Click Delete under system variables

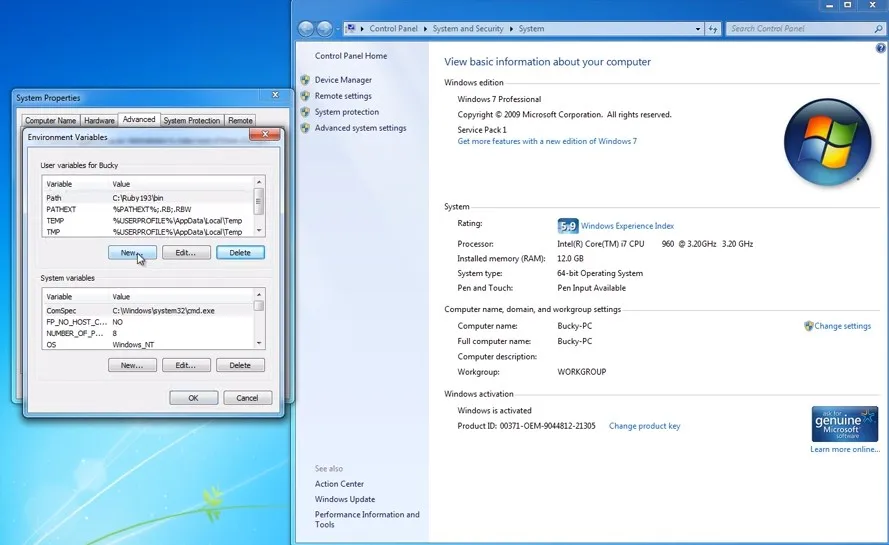tap(240, 366)
